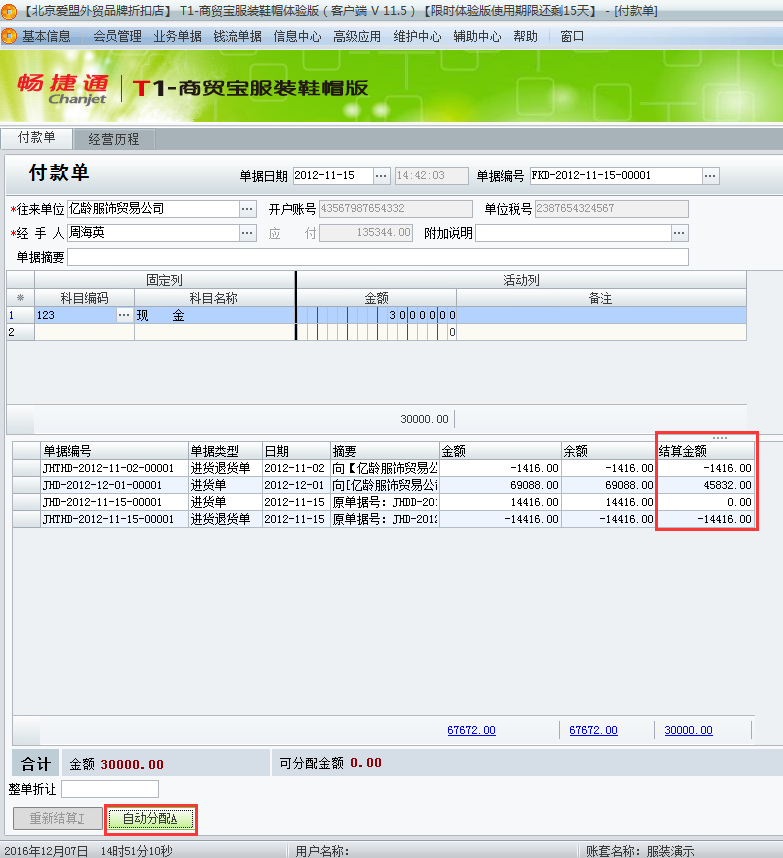Image resolution: width=783 pixels, height=858 pixels.
Task: Open date picker next to 单据日期
Action: click(x=381, y=176)
